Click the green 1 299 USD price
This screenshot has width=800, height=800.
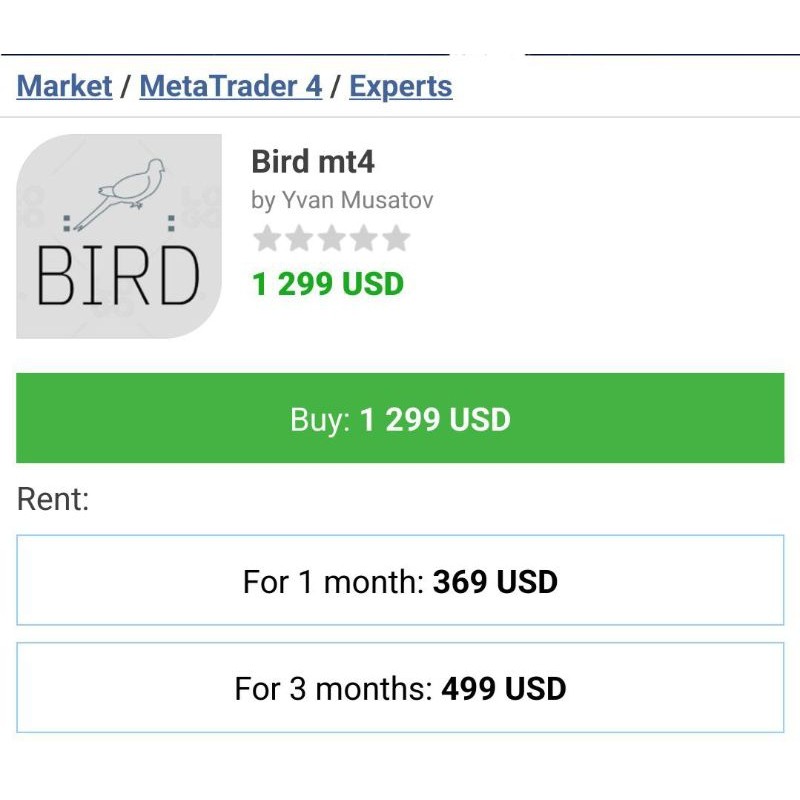(x=326, y=284)
